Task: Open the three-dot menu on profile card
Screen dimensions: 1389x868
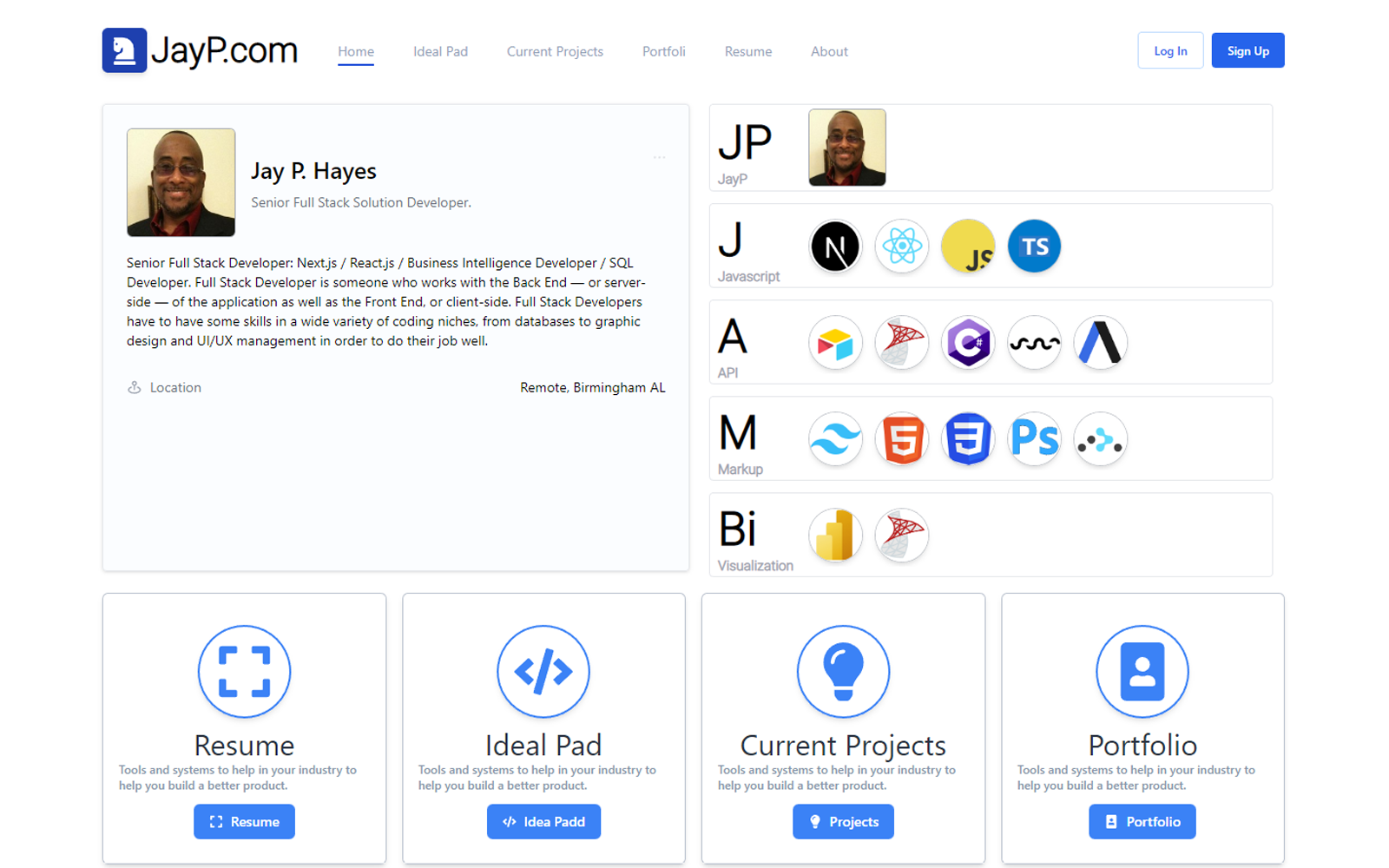Action: tap(659, 158)
